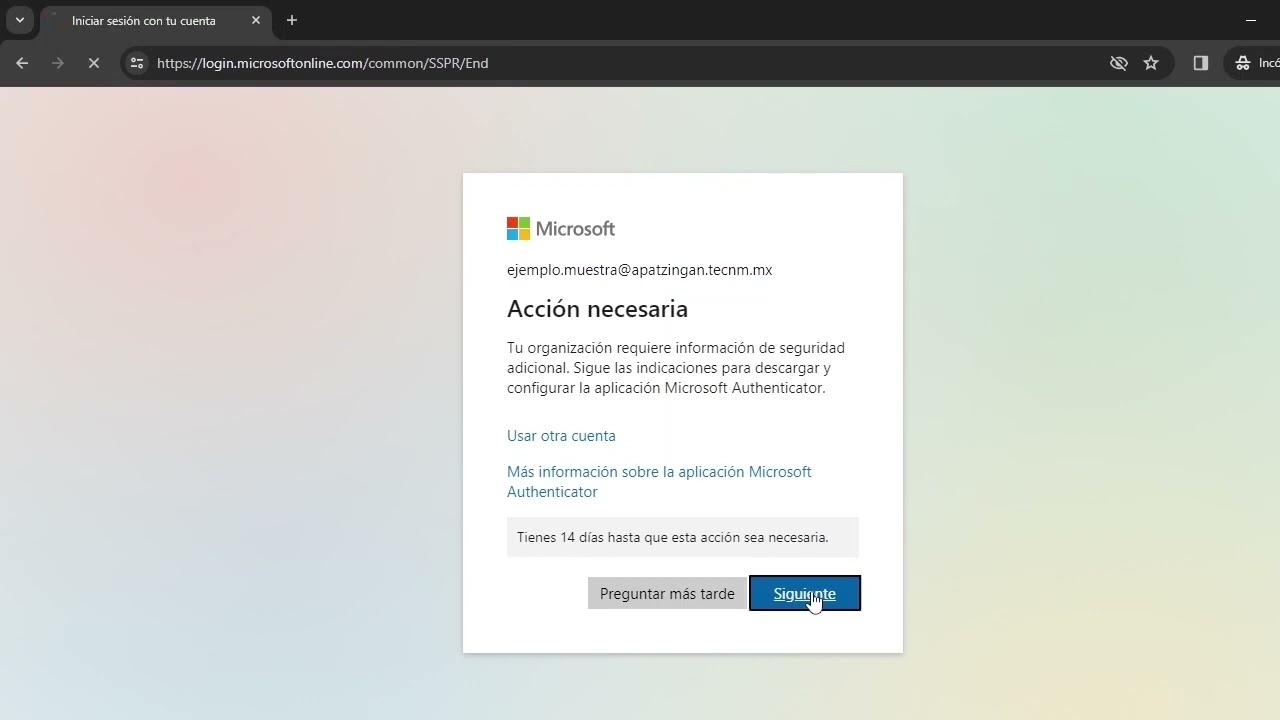Click the Tu organización requiere paragraph
Viewport: 1280px width, 720px height.
[676, 368]
